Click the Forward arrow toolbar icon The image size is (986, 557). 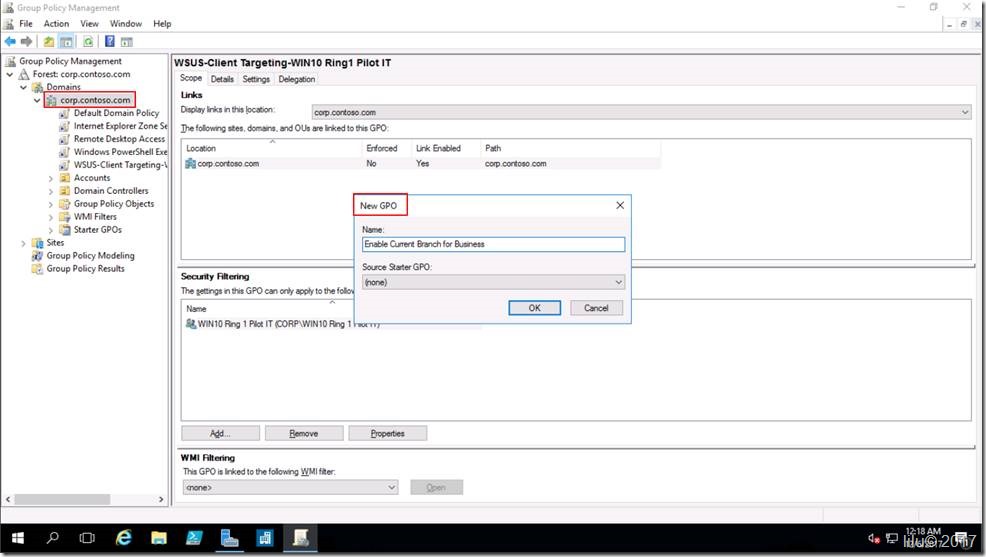(26, 41)
